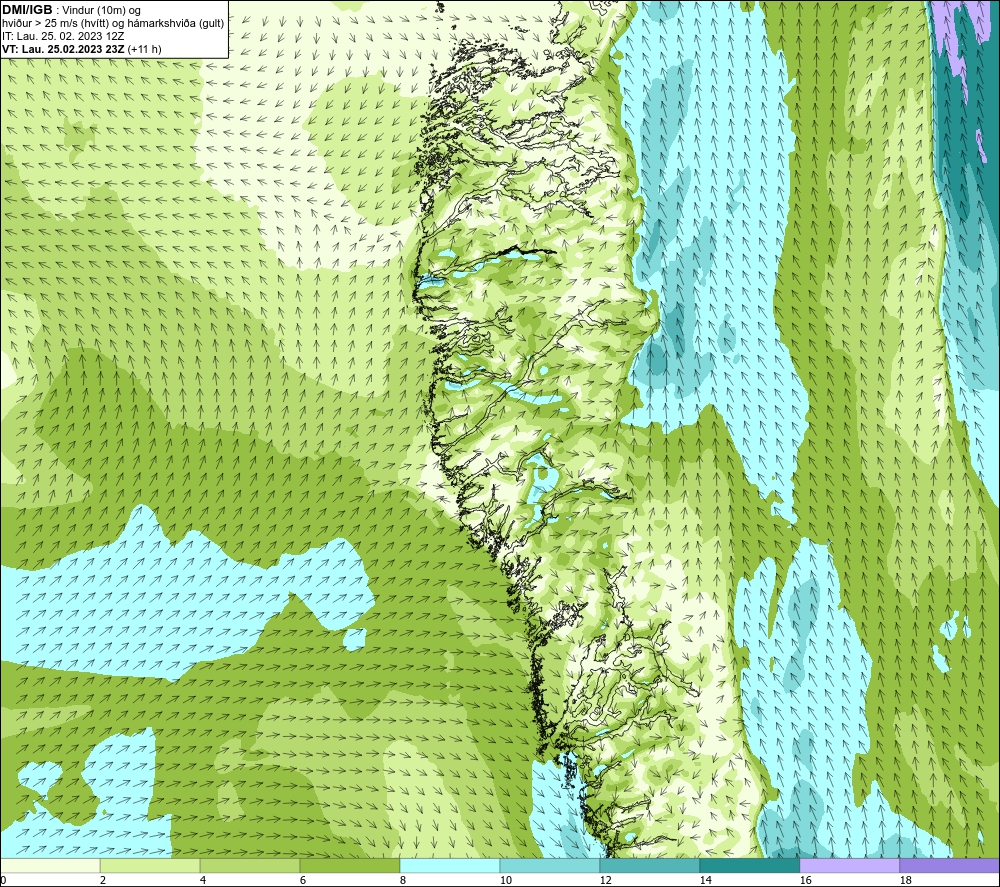The image size is (1000, 887).
Task: Click the above 18 m/s purple swatch
Action: click(949, 865)
